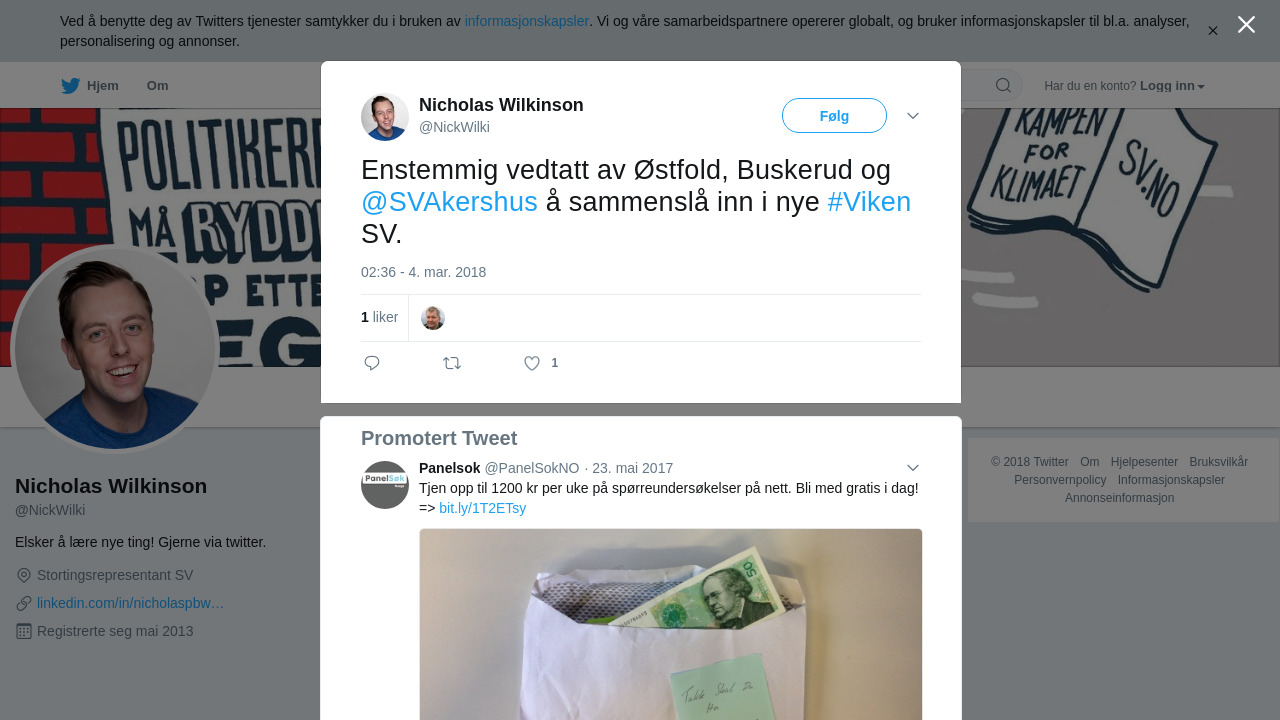
Task: Click the reply speech bubble icon
Action: coord(372,363)
